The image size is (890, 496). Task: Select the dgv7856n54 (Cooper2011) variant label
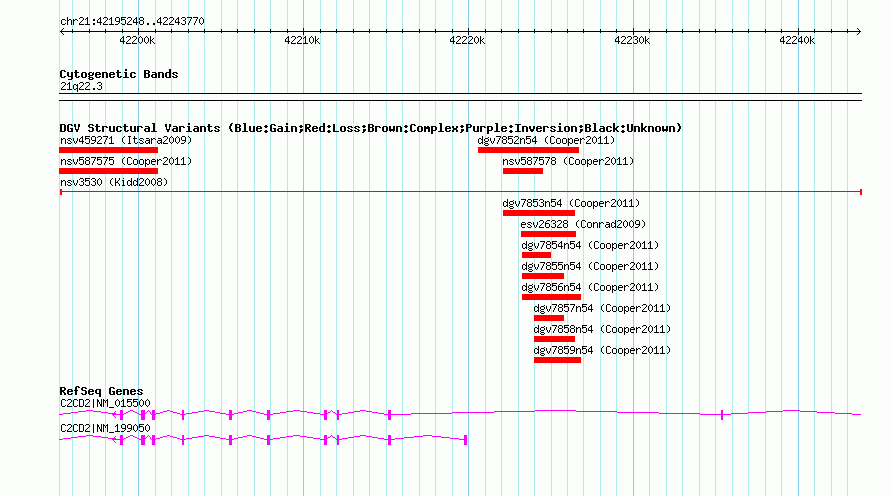point(590,287)
